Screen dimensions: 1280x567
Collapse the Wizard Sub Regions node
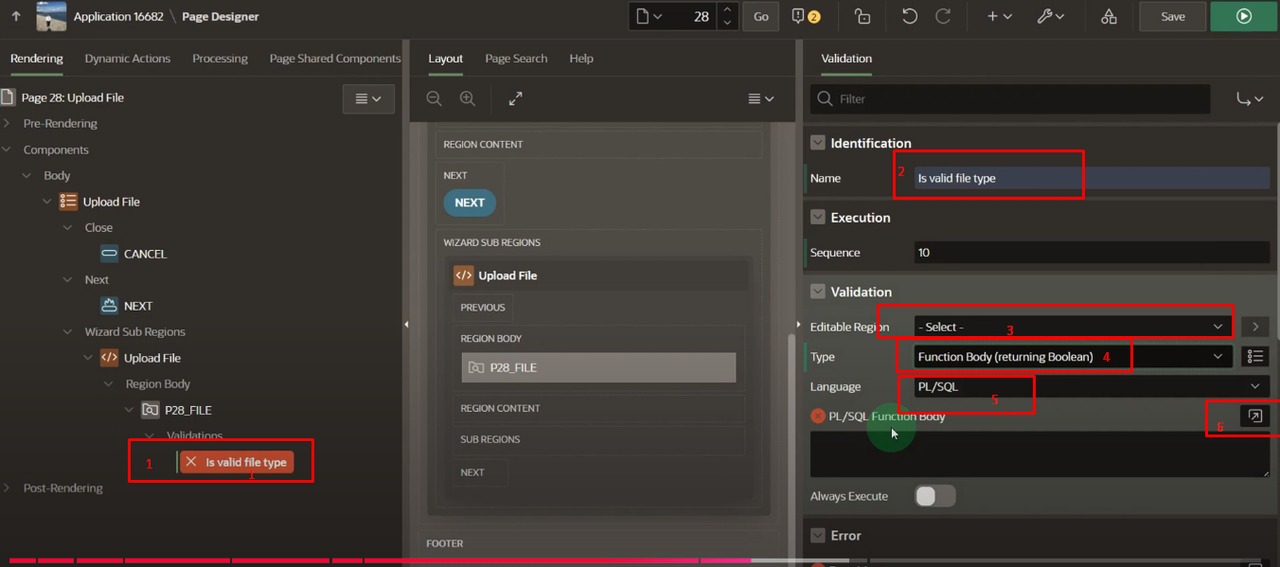click(68, 332)
